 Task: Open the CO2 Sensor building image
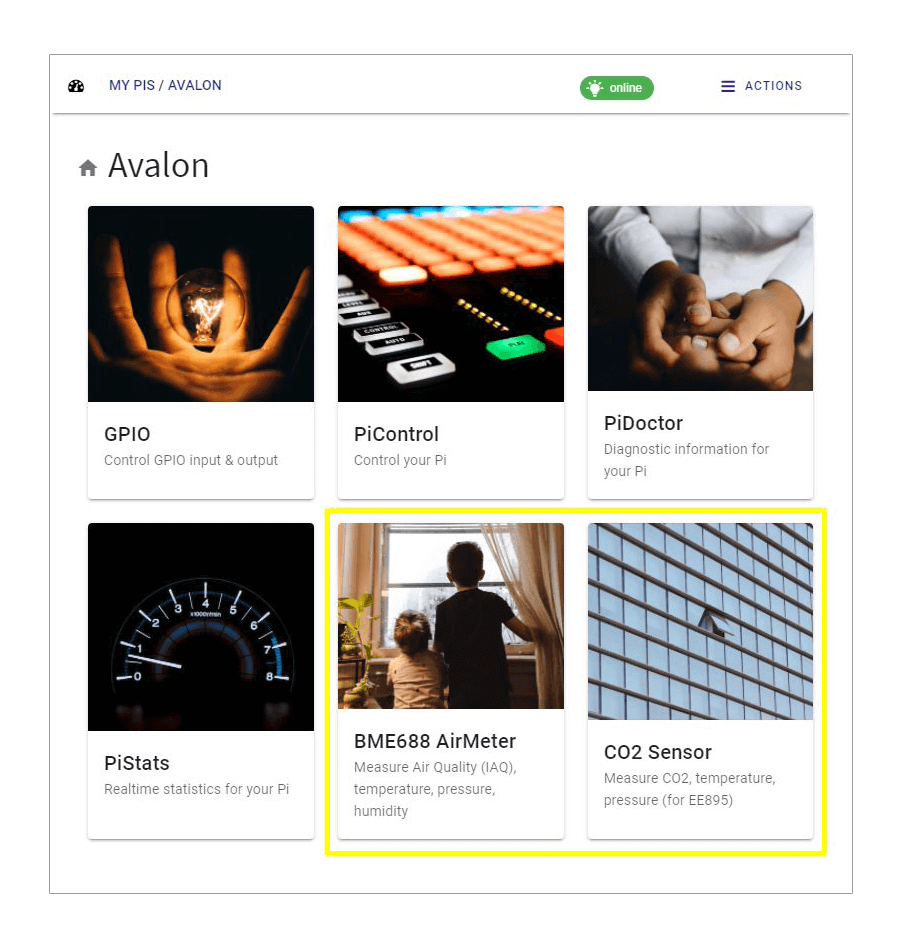(x=700, y=621)
